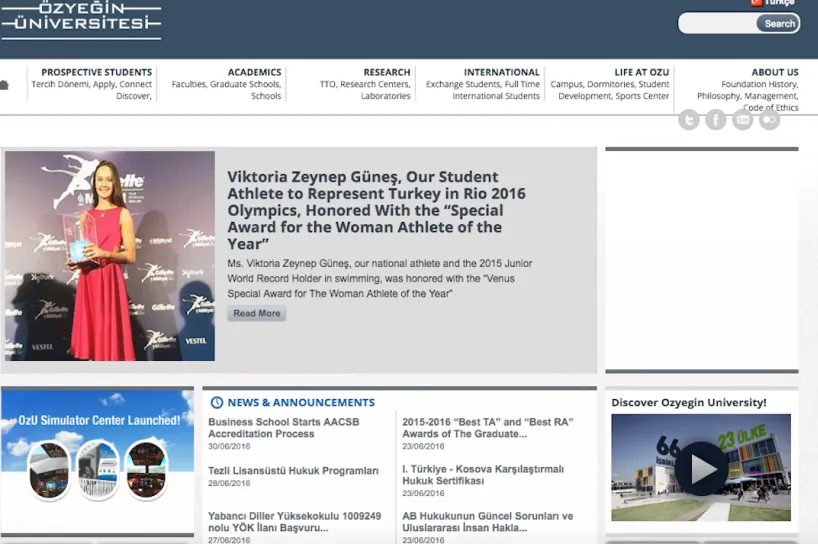Open Yabancı Diller Yüksekokulu 1009249 announcement

tap(295, 522)
